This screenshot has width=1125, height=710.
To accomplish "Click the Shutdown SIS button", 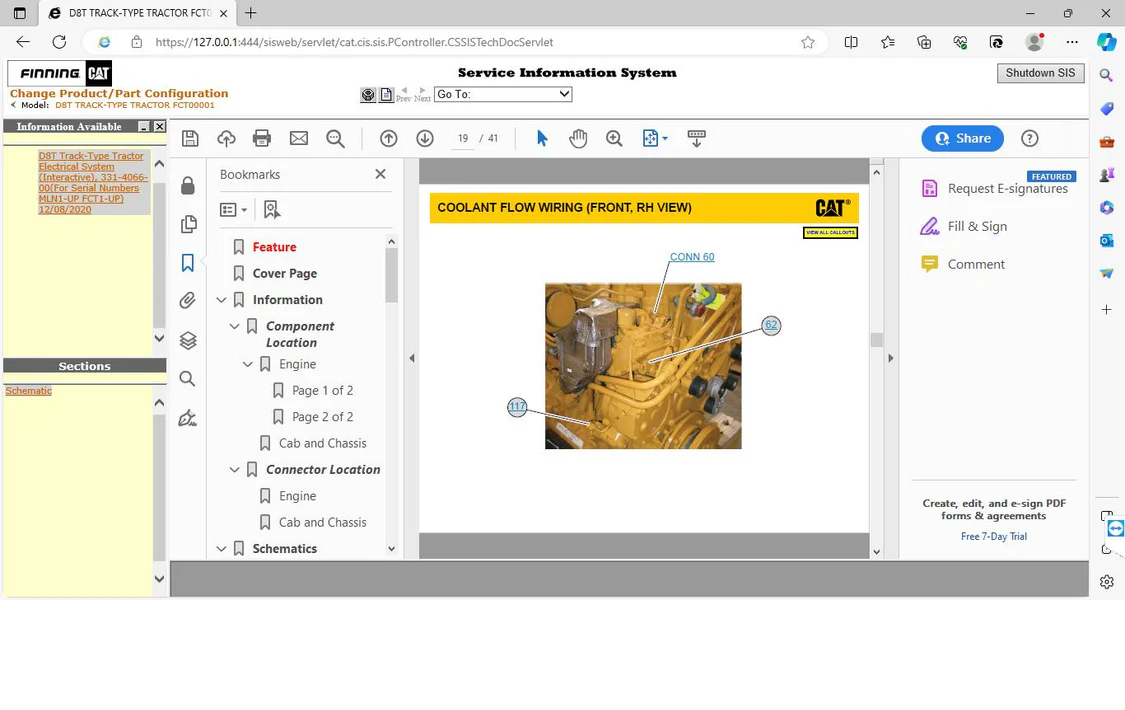I will pos(1040,74).
